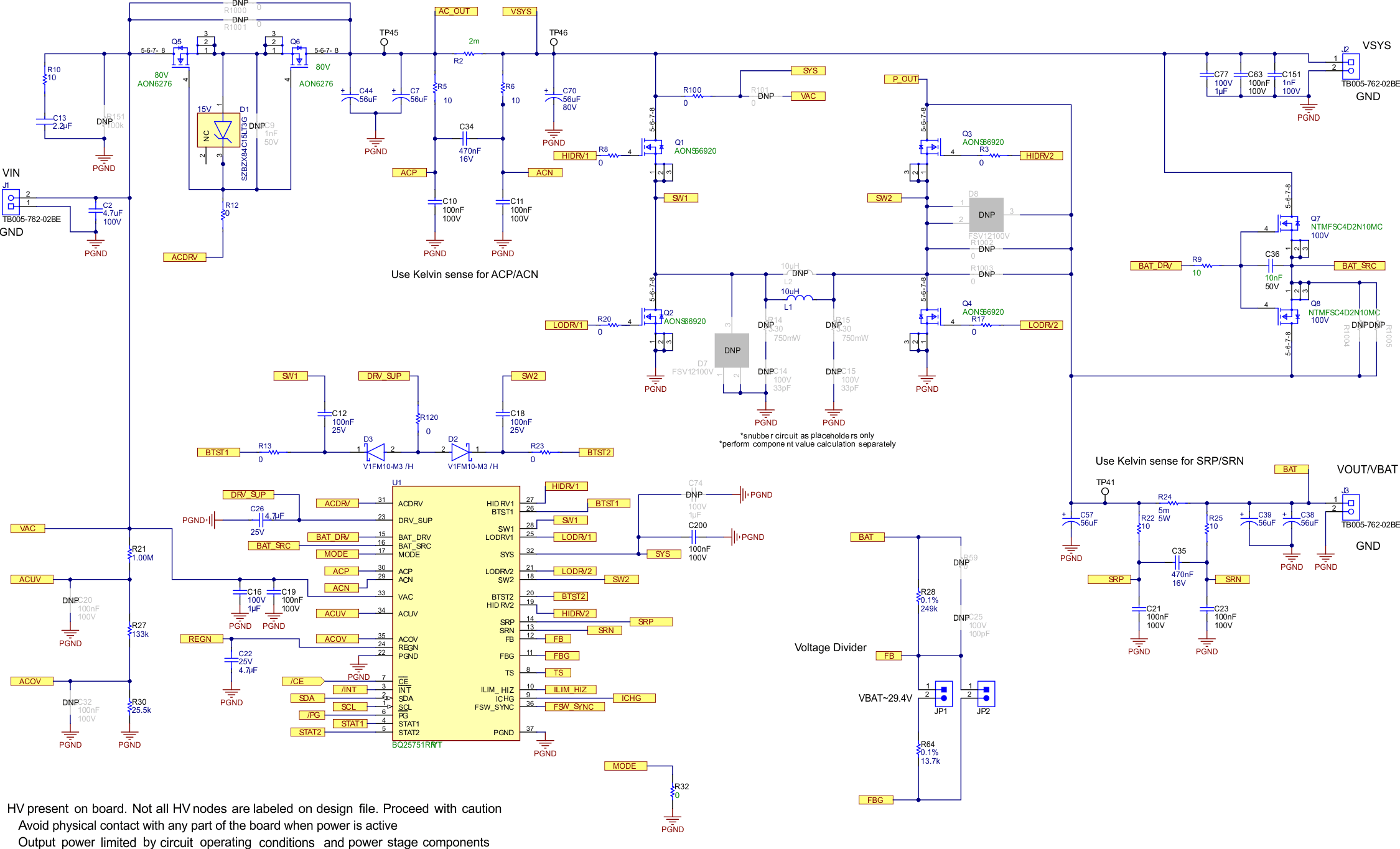Select the R2 2m sense resistor
This screenshot has width=1400, height=849.
coord(469,53)
